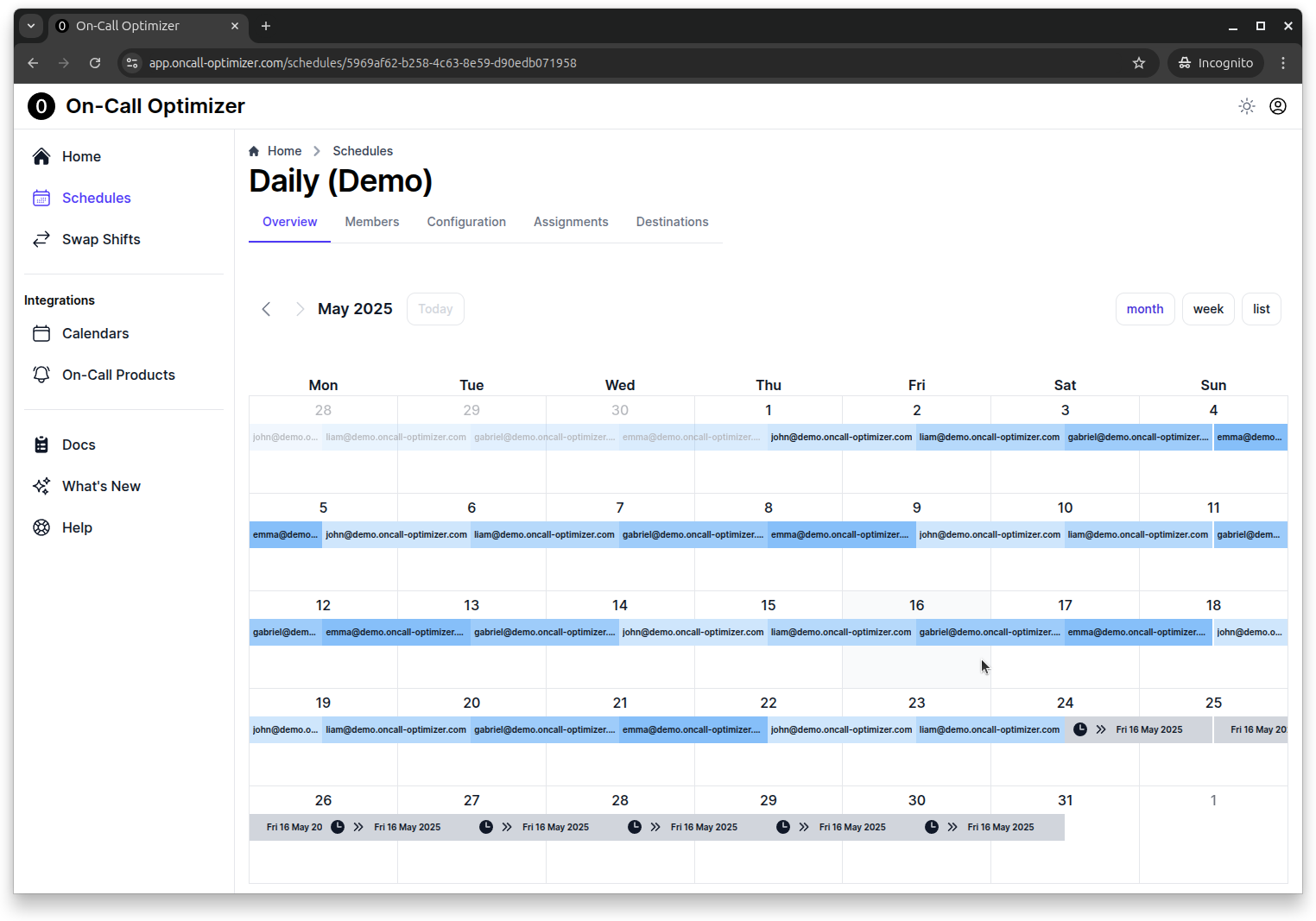
Task: Open the Docs sidebar item
Action: [x=79, y=445]
